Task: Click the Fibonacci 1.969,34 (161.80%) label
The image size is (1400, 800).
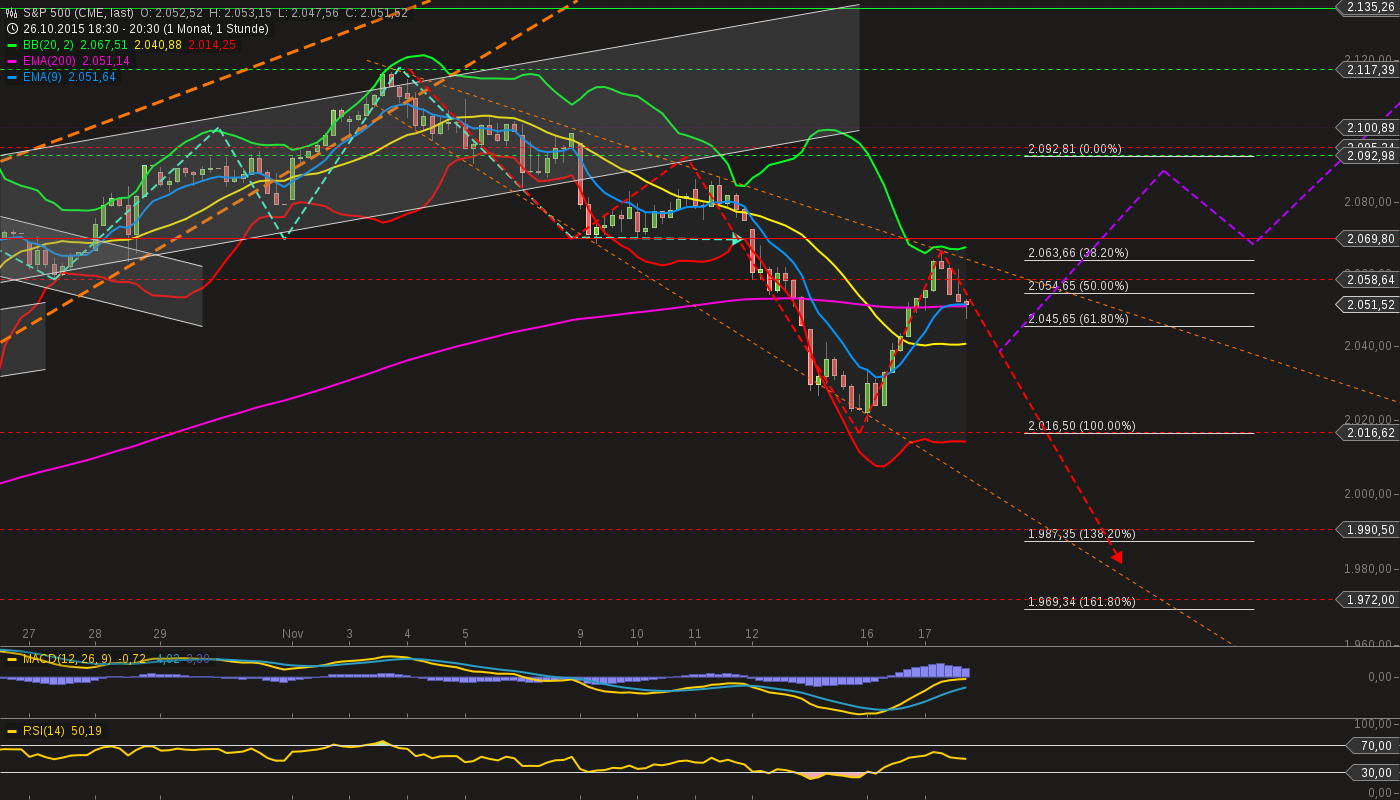Action: click(1082, 602)
